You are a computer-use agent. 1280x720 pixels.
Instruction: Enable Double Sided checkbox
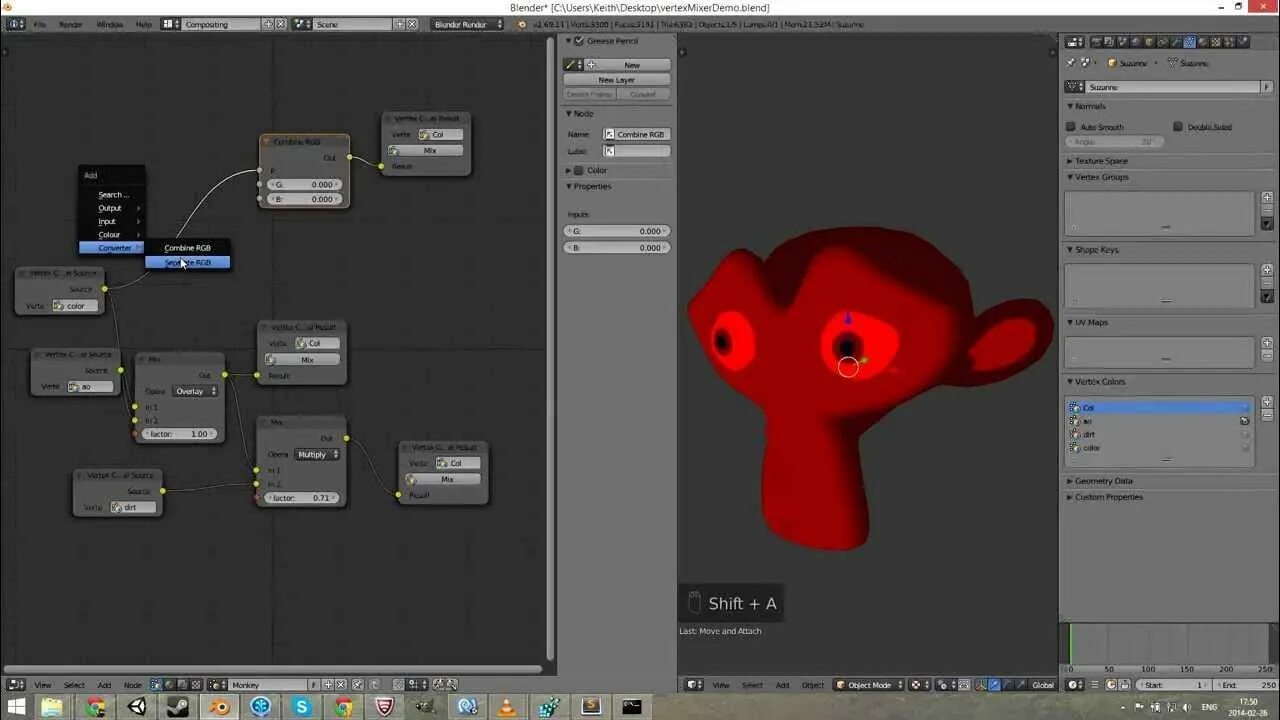point(1178,127)
